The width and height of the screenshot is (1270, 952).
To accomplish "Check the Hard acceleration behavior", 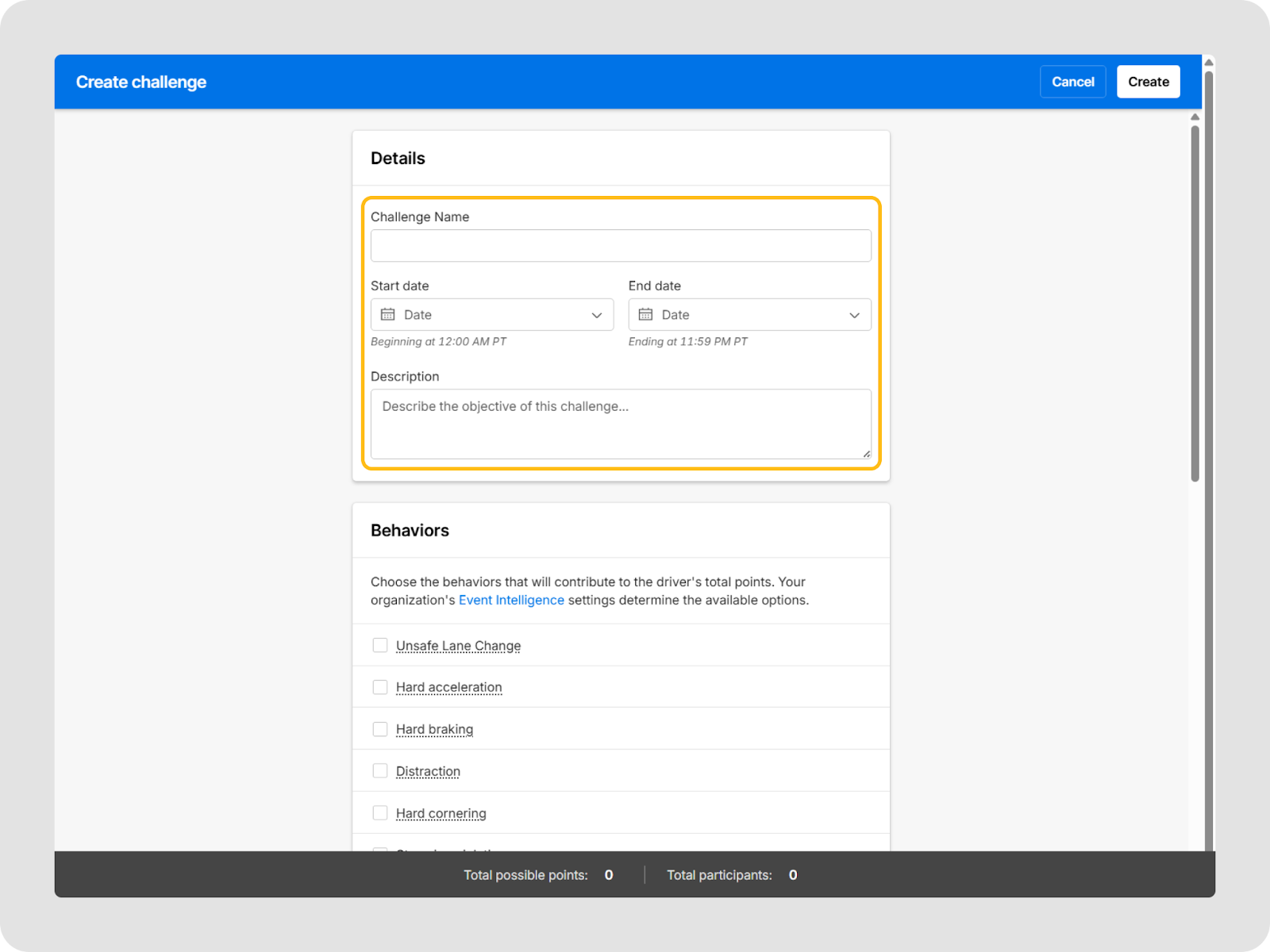I will pos(380,687).
